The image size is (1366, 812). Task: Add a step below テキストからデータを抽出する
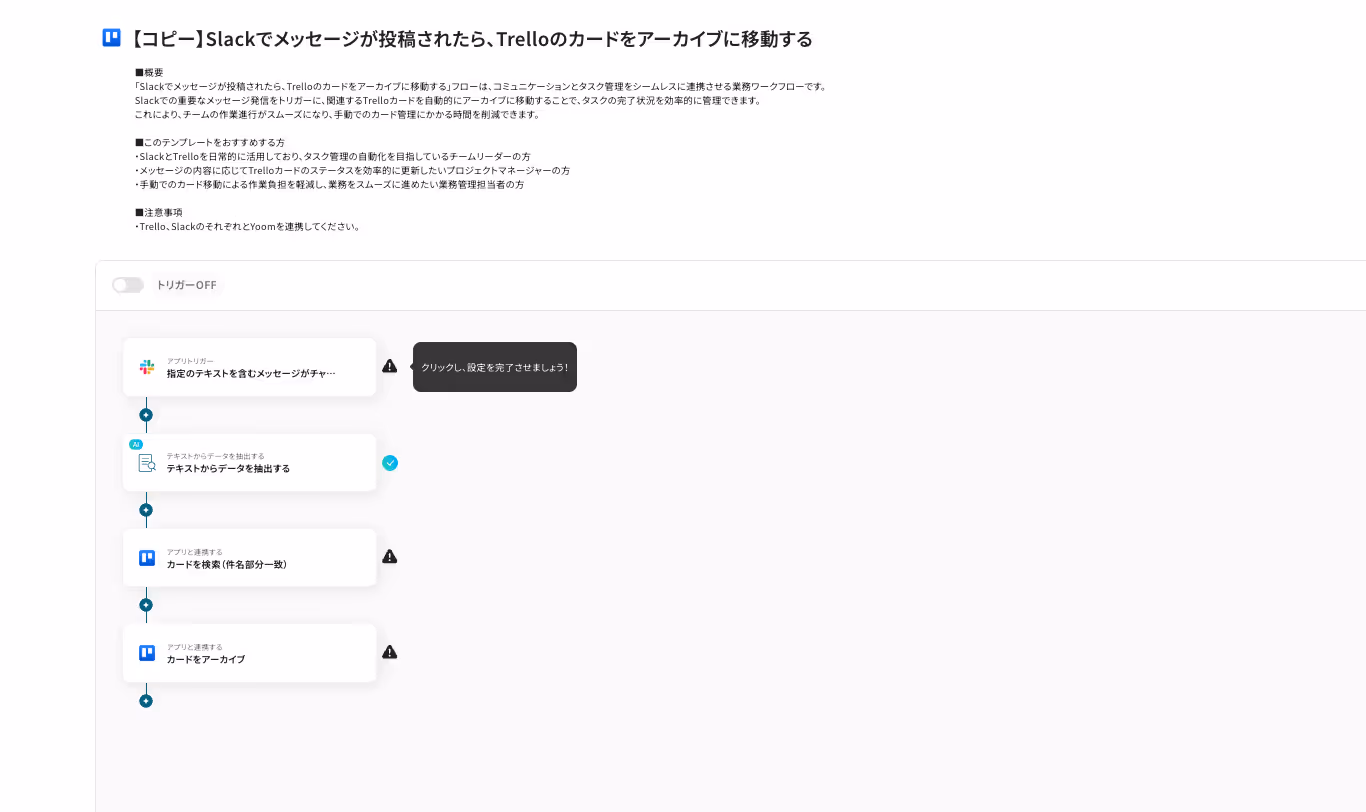(146, 510)
